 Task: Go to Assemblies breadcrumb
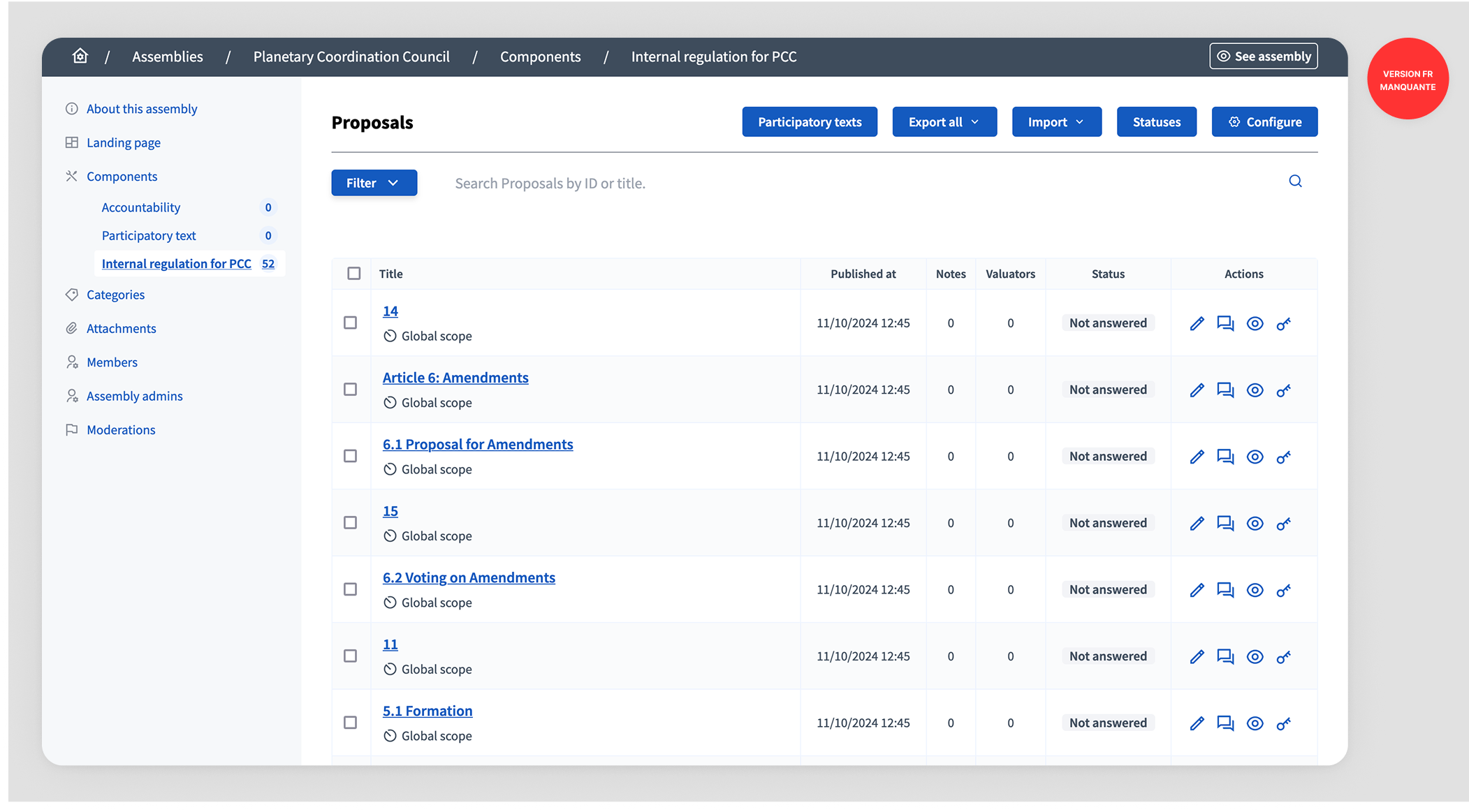pos(168,57)
